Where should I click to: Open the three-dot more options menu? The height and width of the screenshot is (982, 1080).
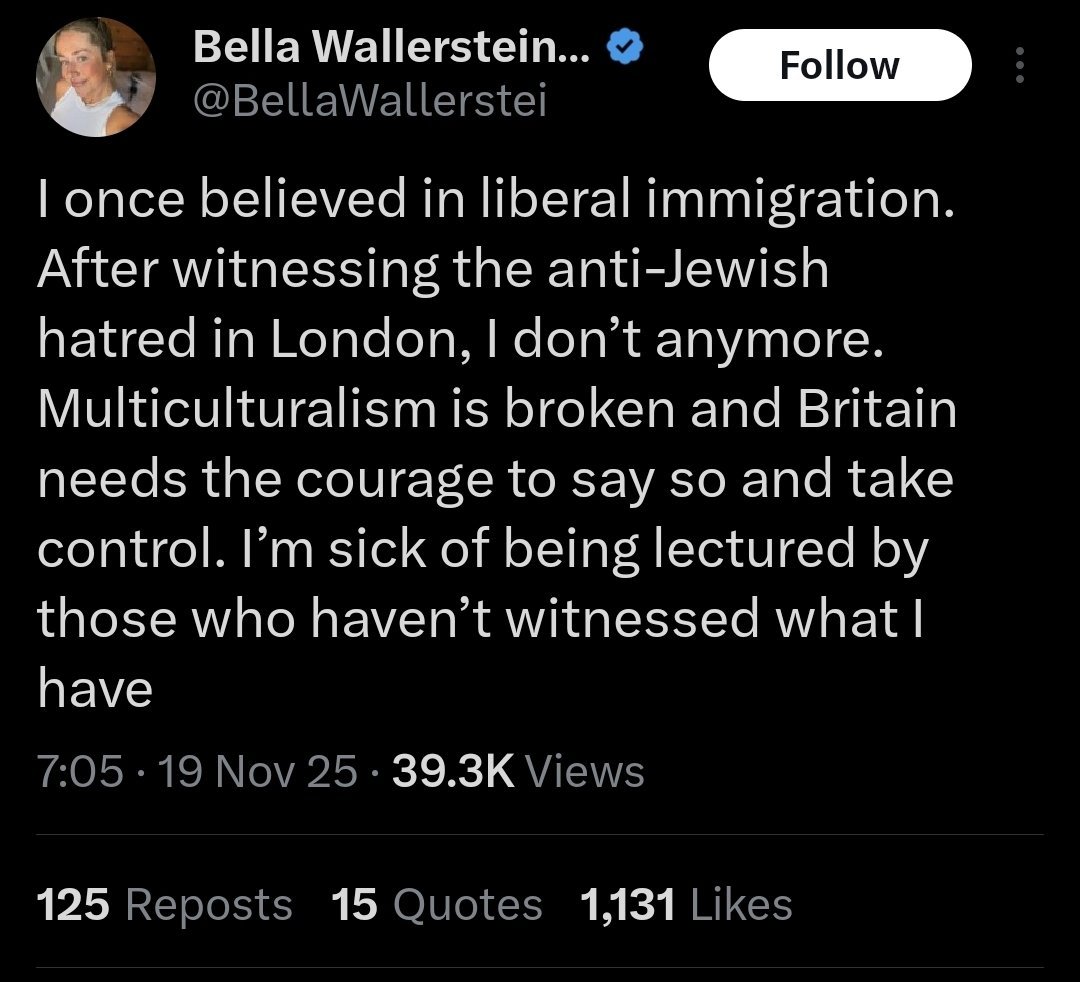(x=1020, y=66)
